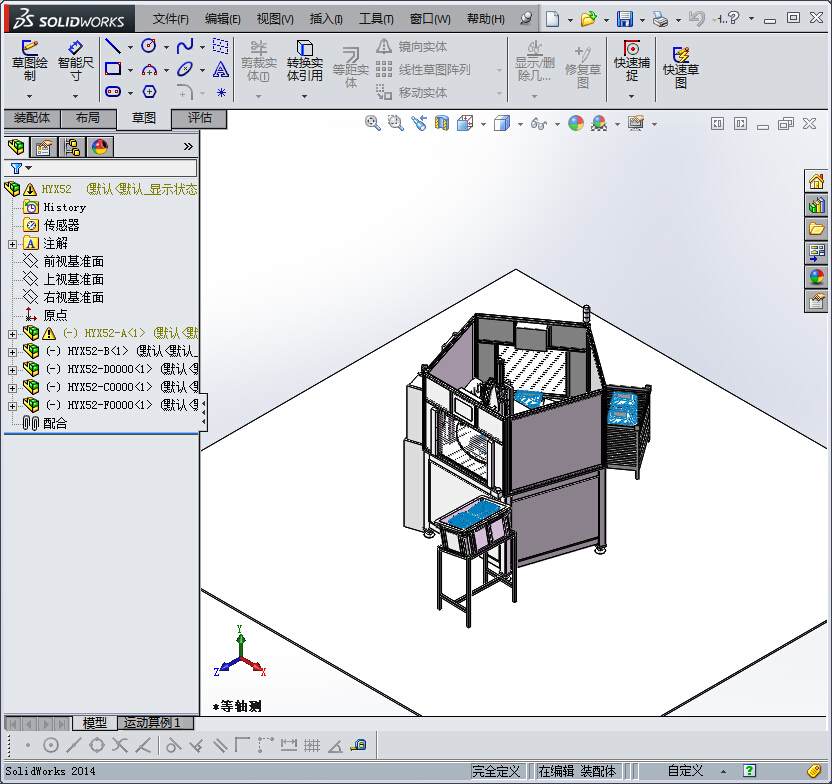Viewport: 832px width, 784px height.
Task: Open the View Orientation dropdown arrow
Action: click(x=483, y=124)
